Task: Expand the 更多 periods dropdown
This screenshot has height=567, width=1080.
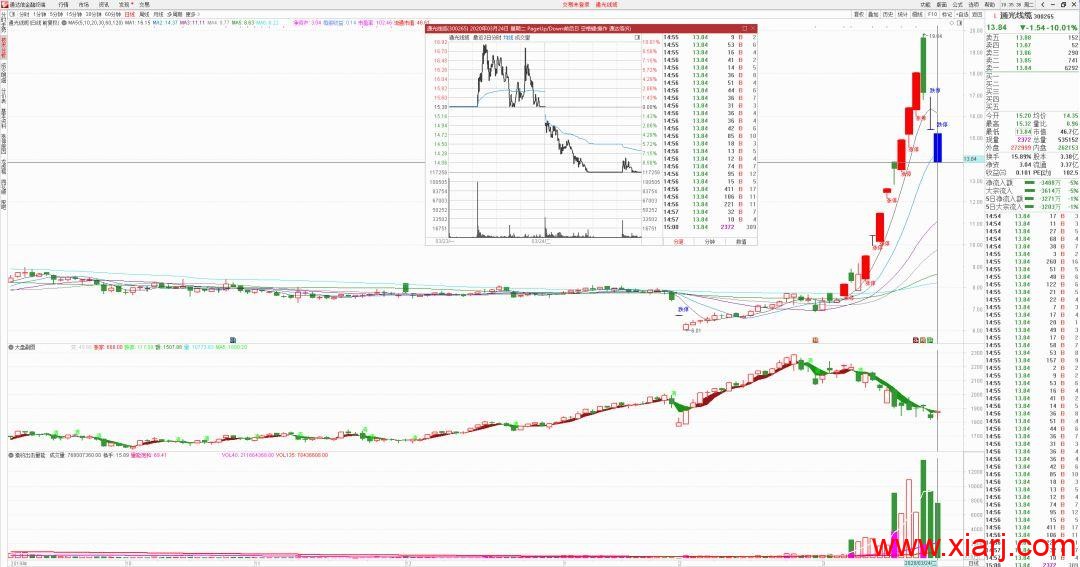Action: coord(192,14)
